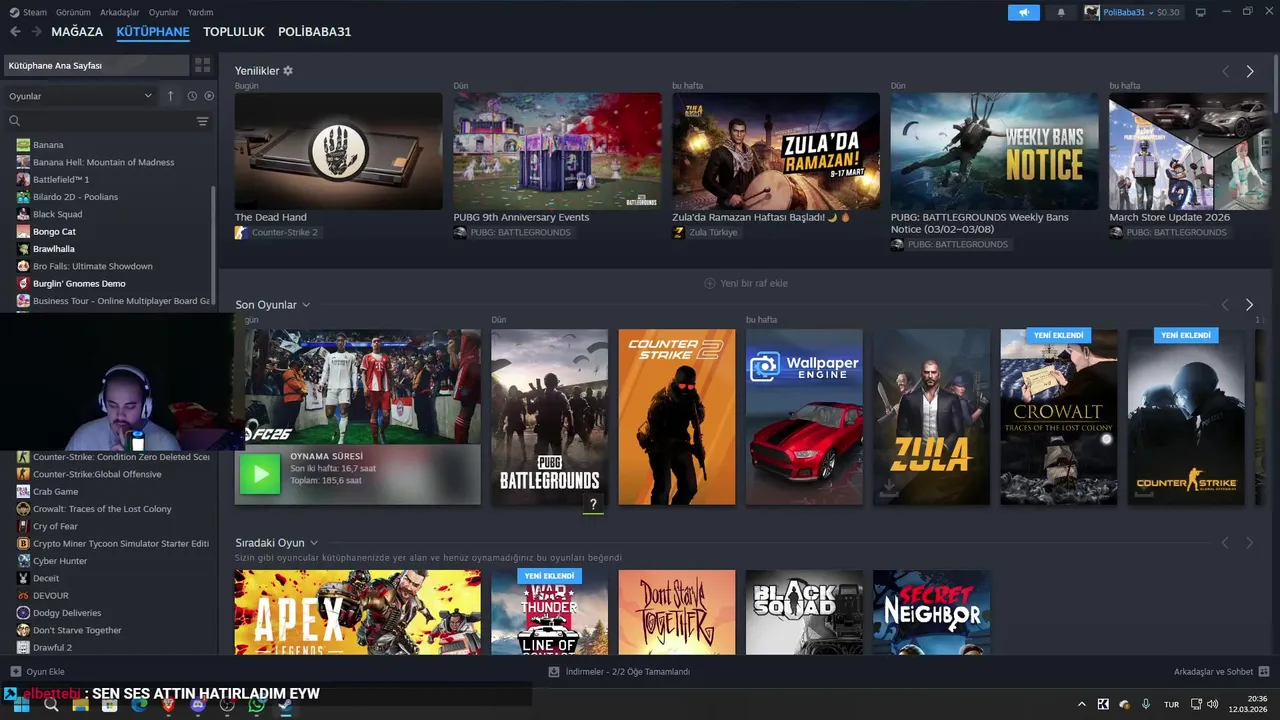
Task: Expand the Son Oyunlar shelf dropdown
Action: pyautogui.click(x=306, y=305)
